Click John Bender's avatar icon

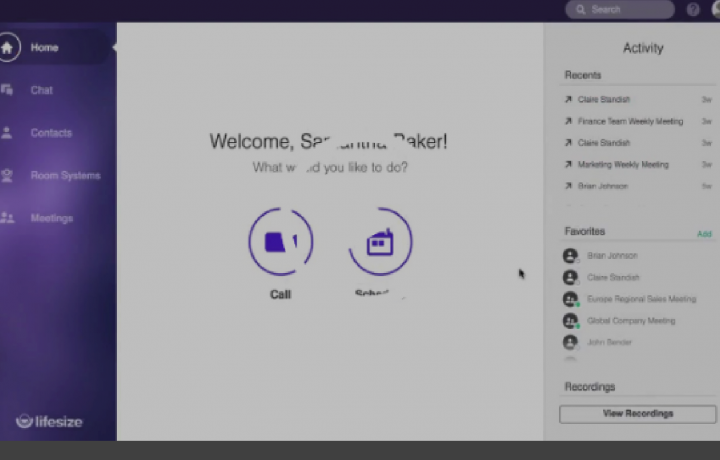point(570,342)
